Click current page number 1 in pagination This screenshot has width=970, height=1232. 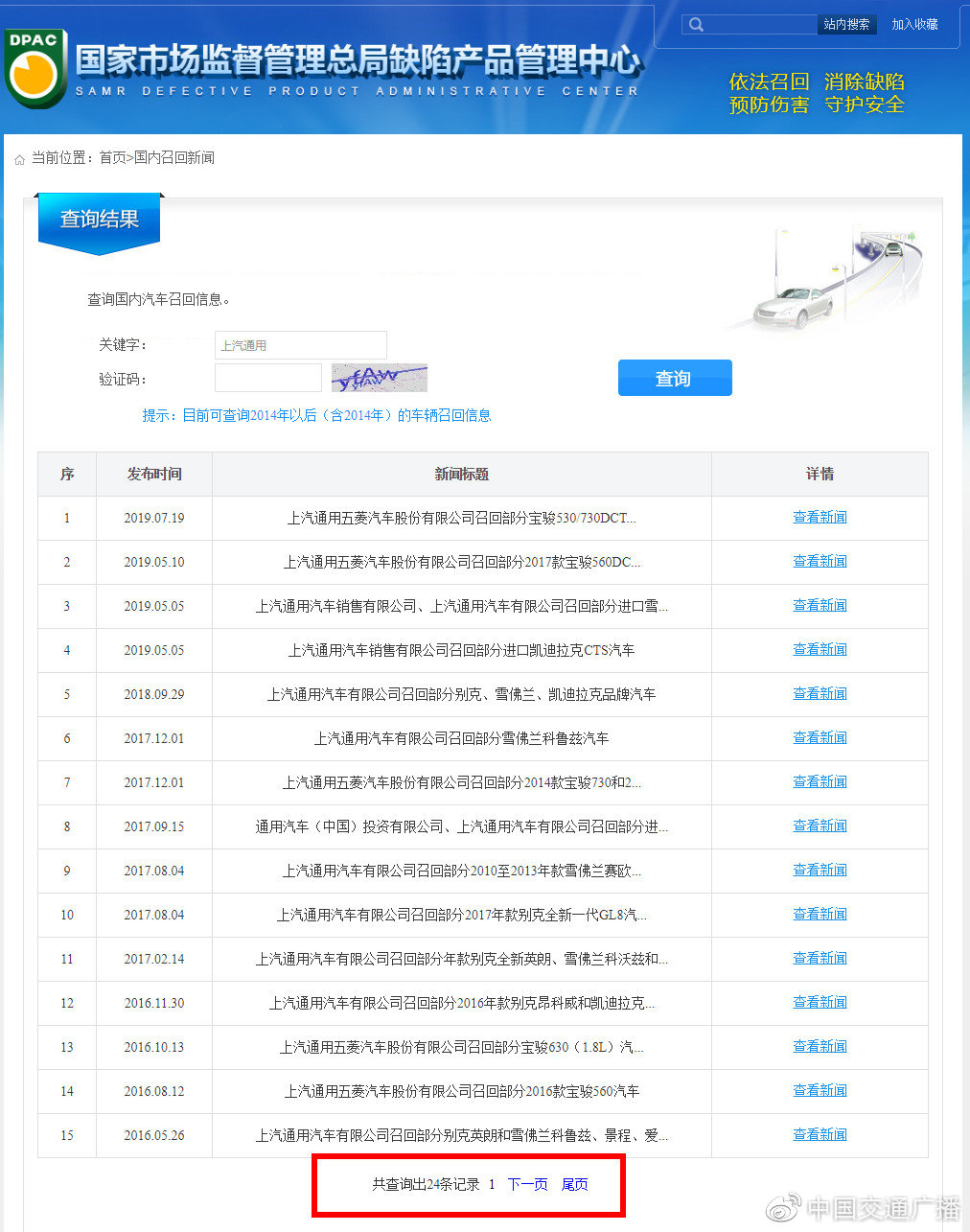click(492, 1184)
